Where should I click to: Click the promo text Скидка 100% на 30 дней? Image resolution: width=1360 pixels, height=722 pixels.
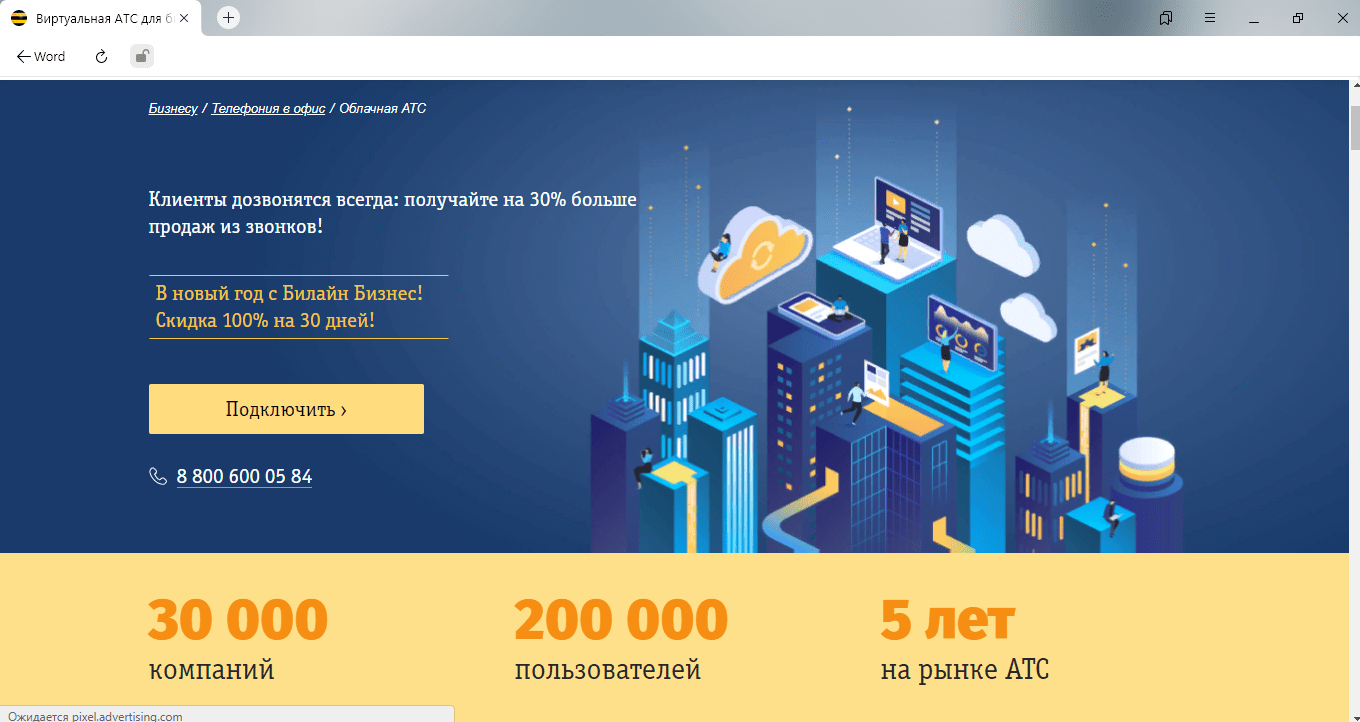pos(265,321)
